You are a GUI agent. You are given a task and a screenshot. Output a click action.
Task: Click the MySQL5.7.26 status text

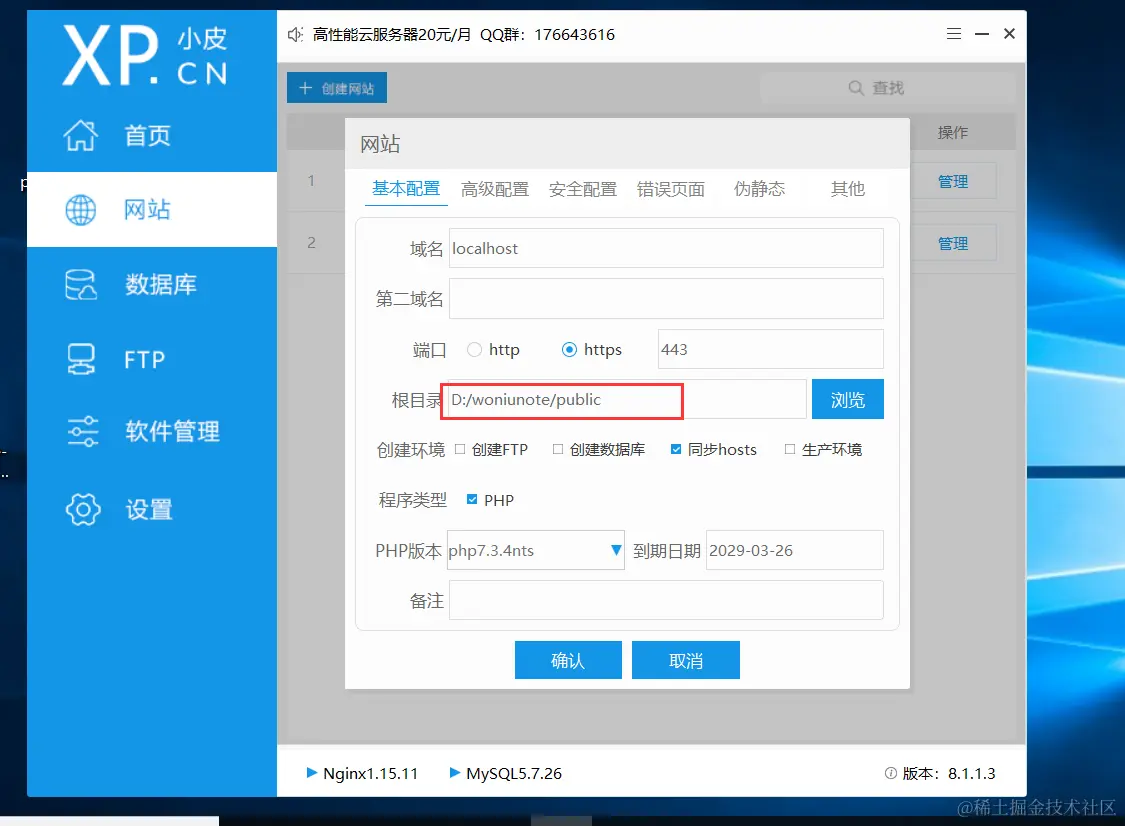514,773
